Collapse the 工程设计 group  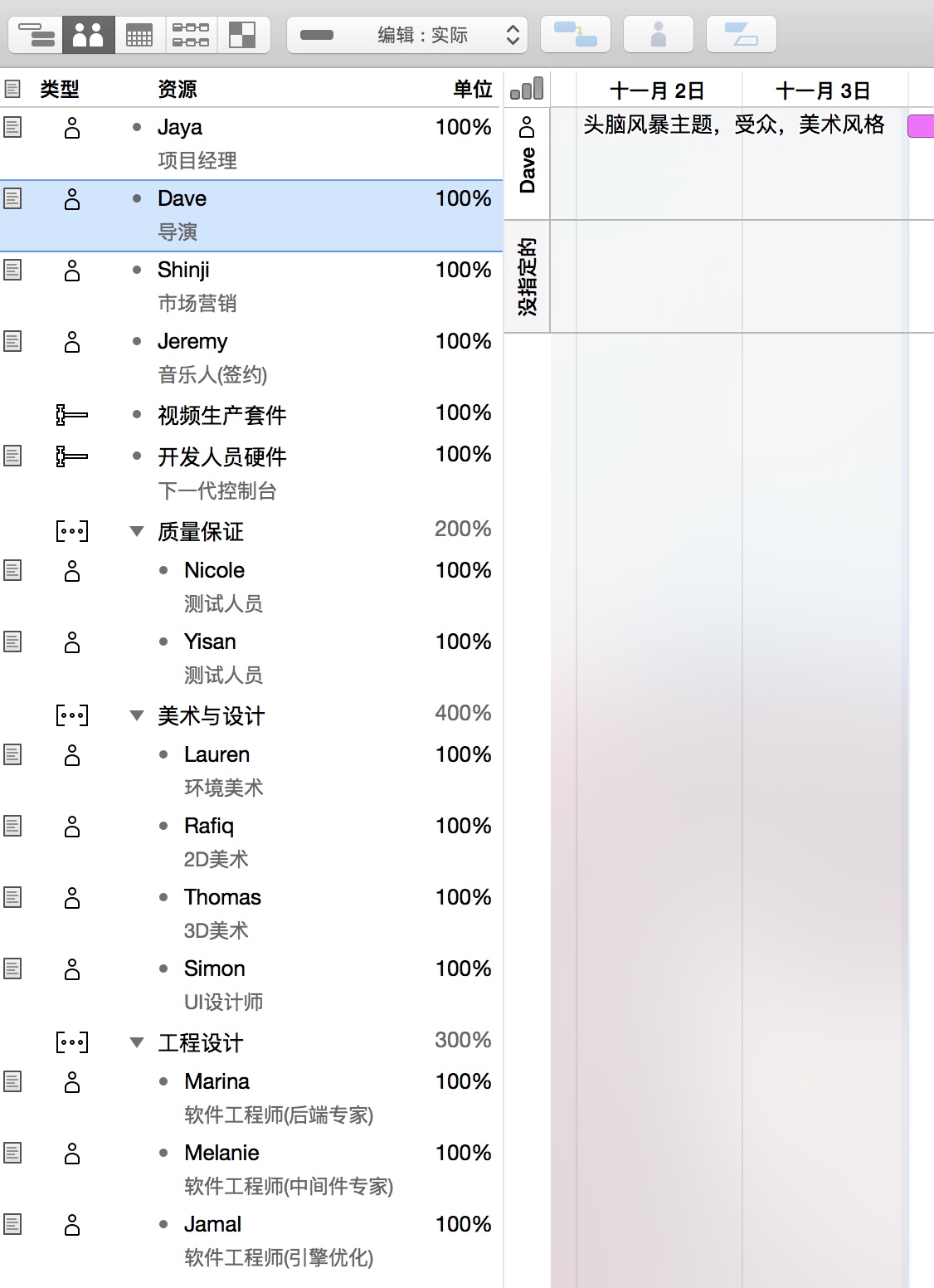pos(137,1042)
